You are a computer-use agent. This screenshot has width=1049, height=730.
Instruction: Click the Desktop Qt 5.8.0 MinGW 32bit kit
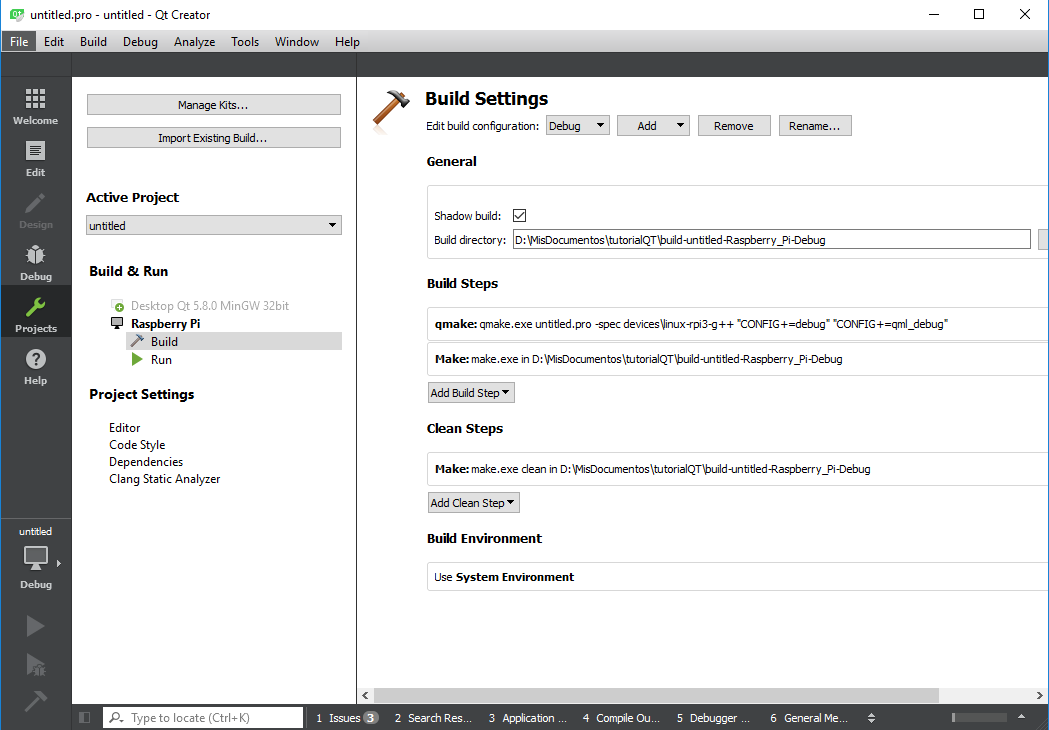point(209,306)
